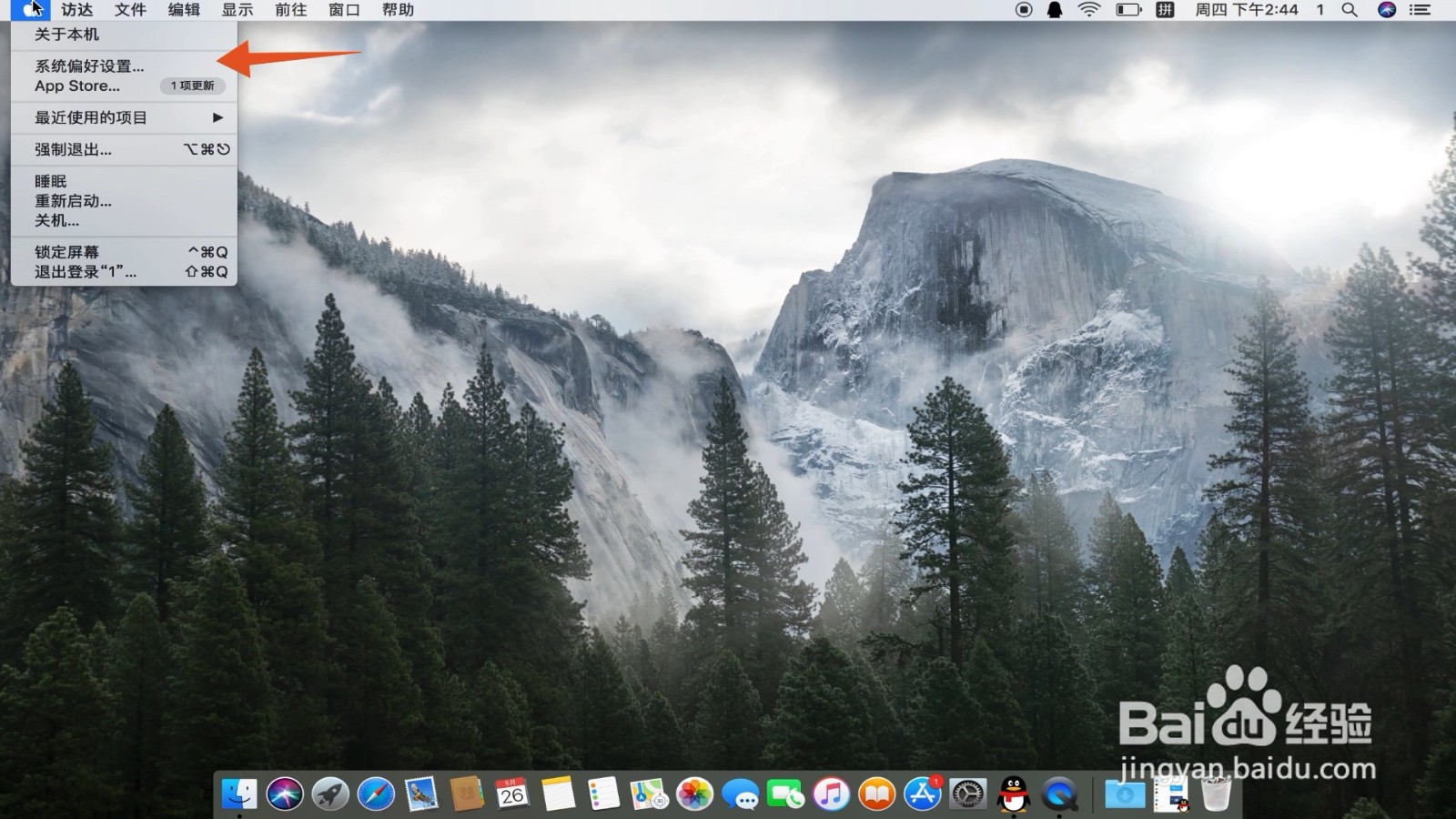Image resolution: width=1456 pixels, height=819 pixels.
Task: Open Safari compass icon in dock
Action: (376, 794)
